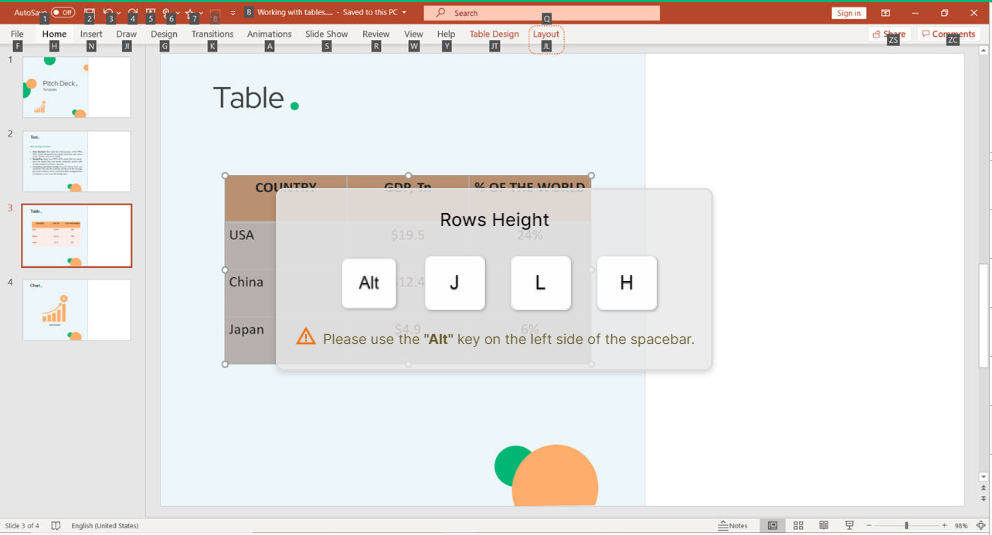
Task: Start Slide Show from status bar icon
Action: (x=850, y=526)
